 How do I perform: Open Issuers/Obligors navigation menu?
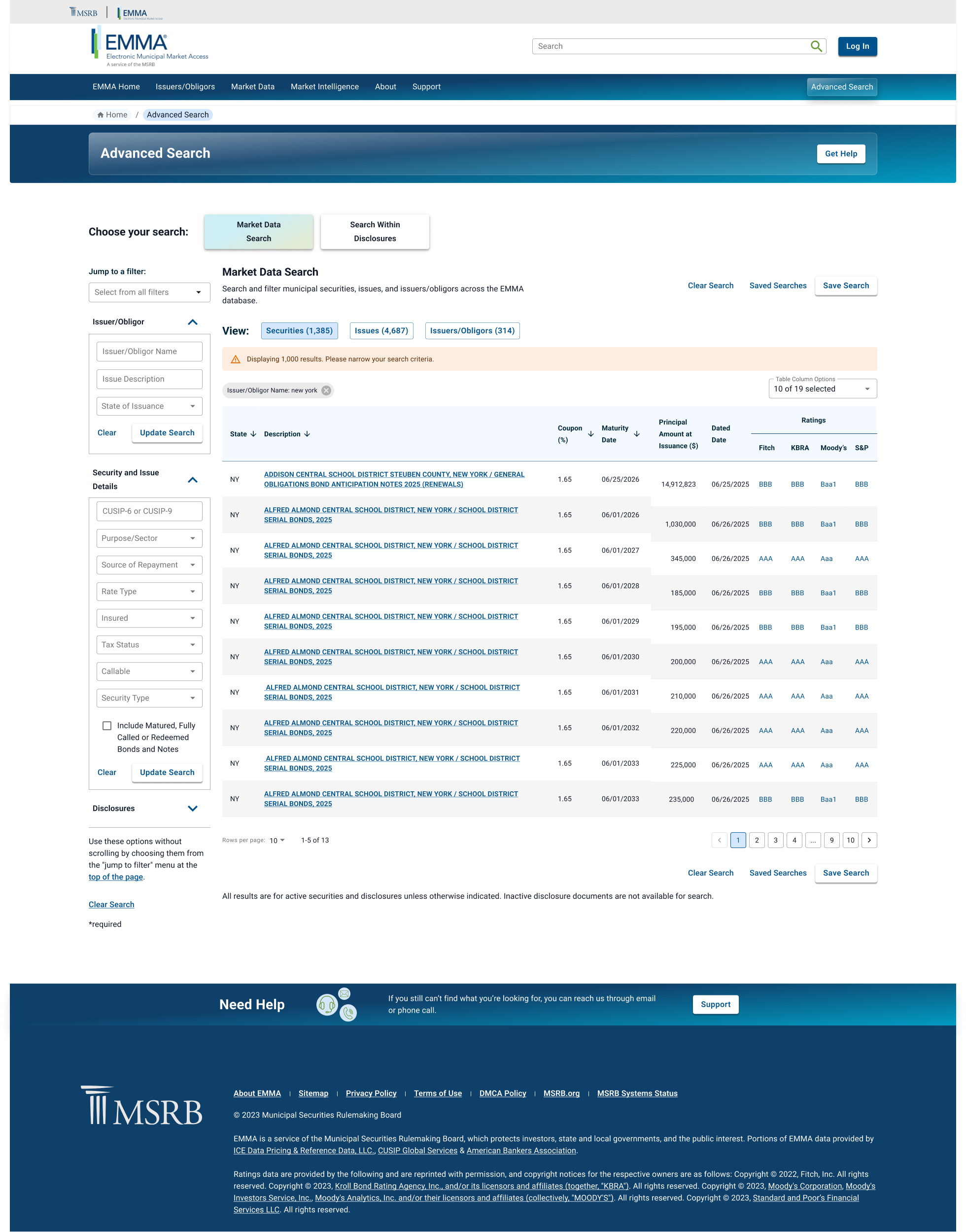tap(185, 87)
